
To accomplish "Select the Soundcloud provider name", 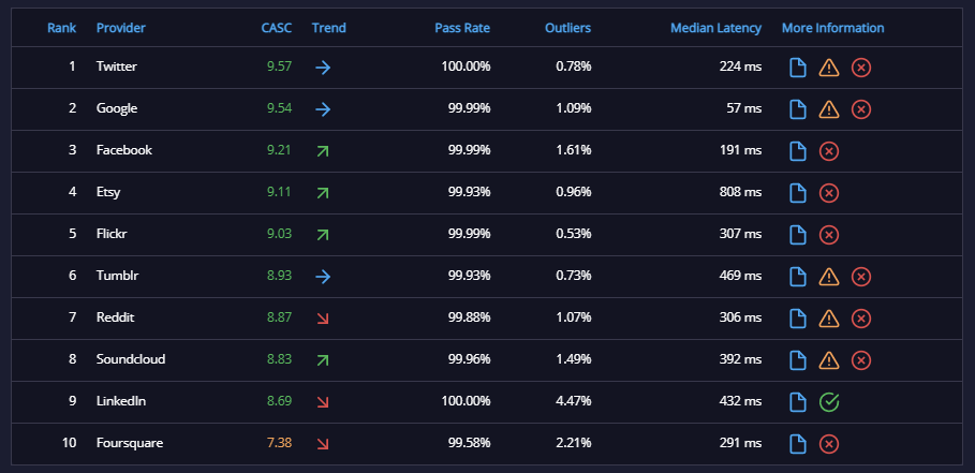I will coord(131,359).
